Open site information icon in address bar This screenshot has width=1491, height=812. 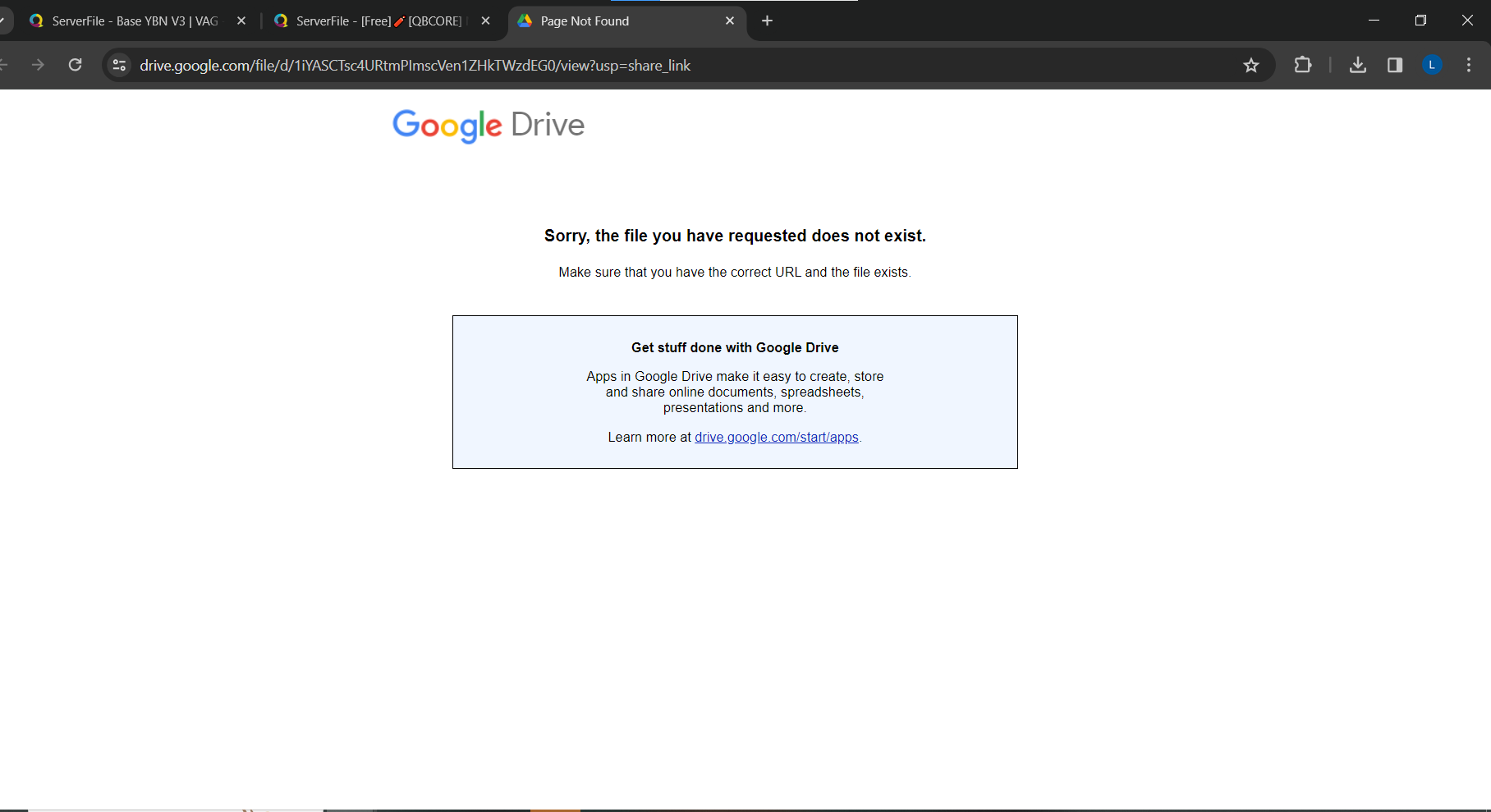point(120,65)
